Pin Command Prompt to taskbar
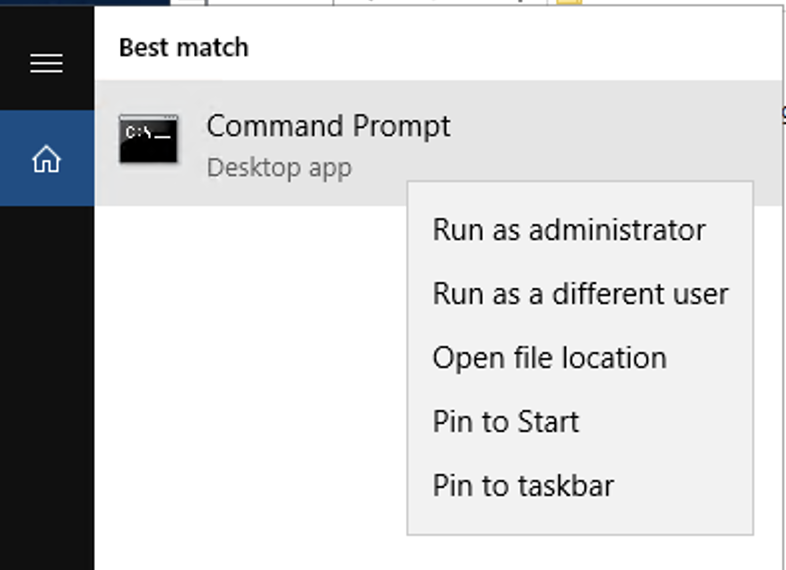The image size is (786, 570). click(523, 486)
